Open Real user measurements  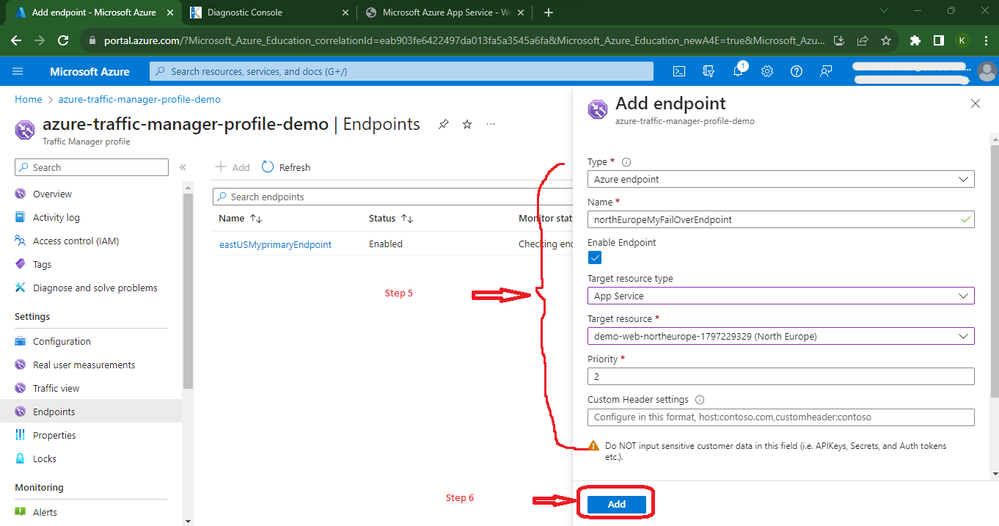click(83, 365)
